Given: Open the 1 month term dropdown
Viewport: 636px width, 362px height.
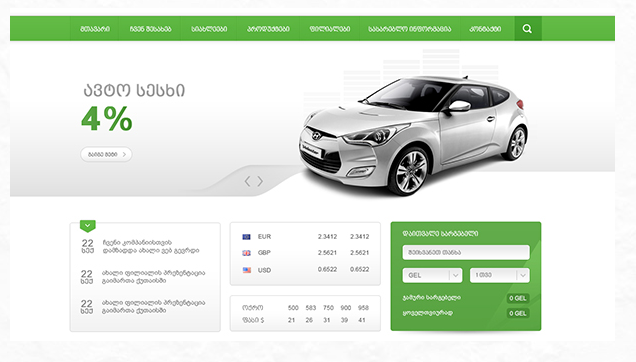Looking at the screenshot, I should [500, 275].
